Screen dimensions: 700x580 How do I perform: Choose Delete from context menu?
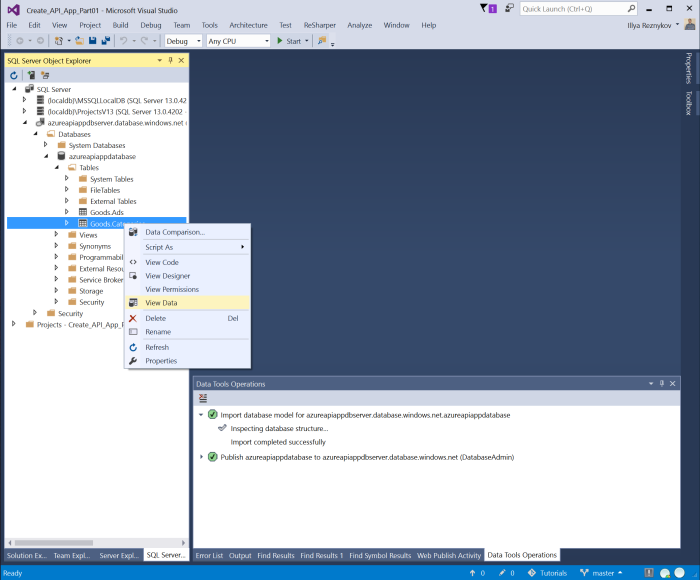coord(188,318)
